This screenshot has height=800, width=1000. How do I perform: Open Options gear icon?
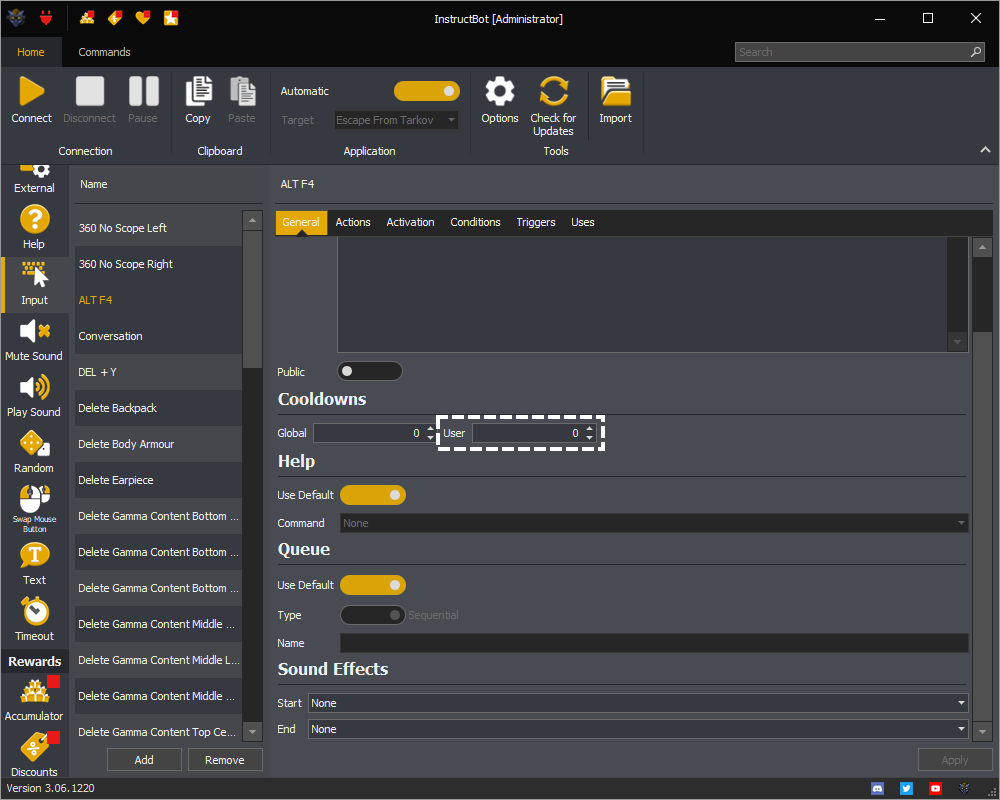click(x=500, y=91)
